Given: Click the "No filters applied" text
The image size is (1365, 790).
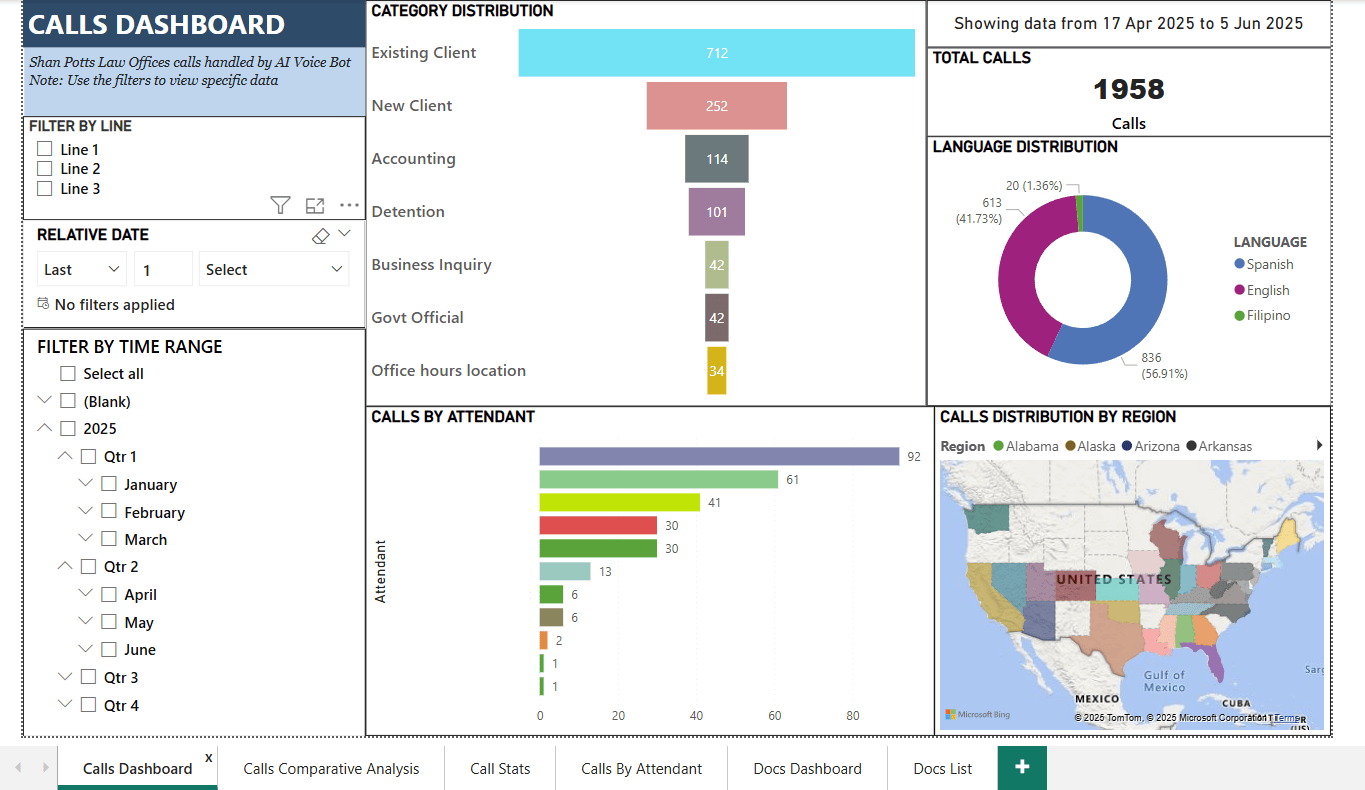Looking at the screenshot, I should (x=115, y=305).
